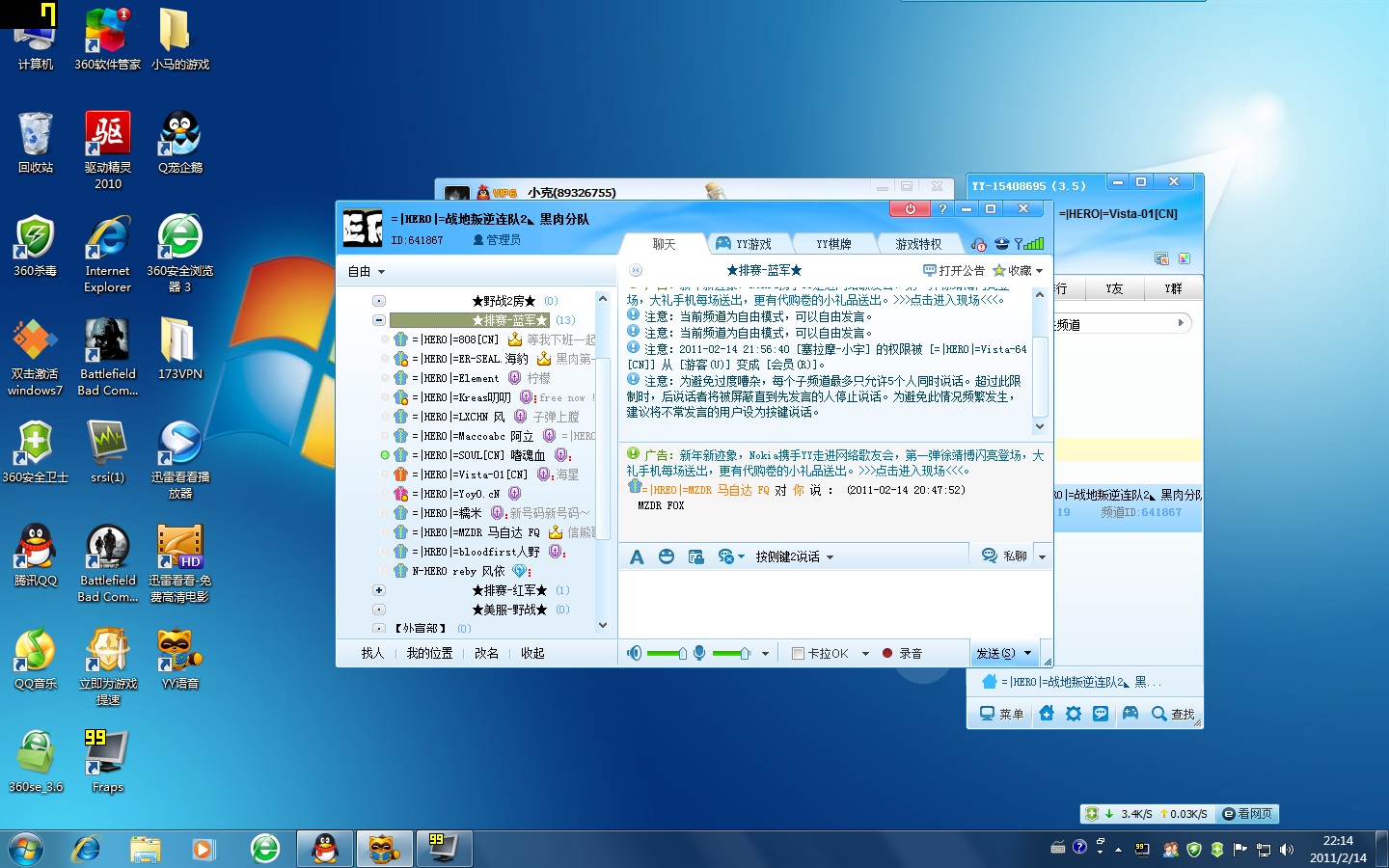Viewport: 1389px width, 868px height.
Task: Click the police cap icon near tabs
Action: (1001, 244)
